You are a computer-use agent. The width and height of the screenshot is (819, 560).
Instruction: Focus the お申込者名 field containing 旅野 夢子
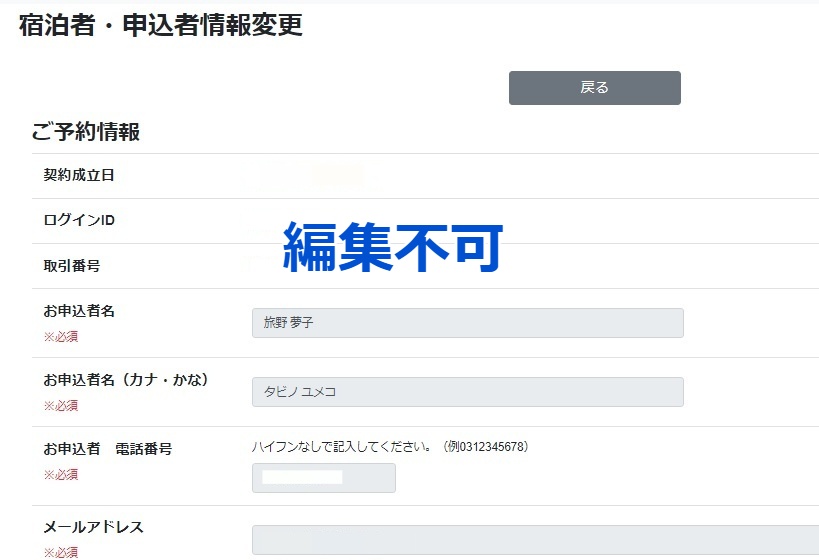[x=467, y=323]
